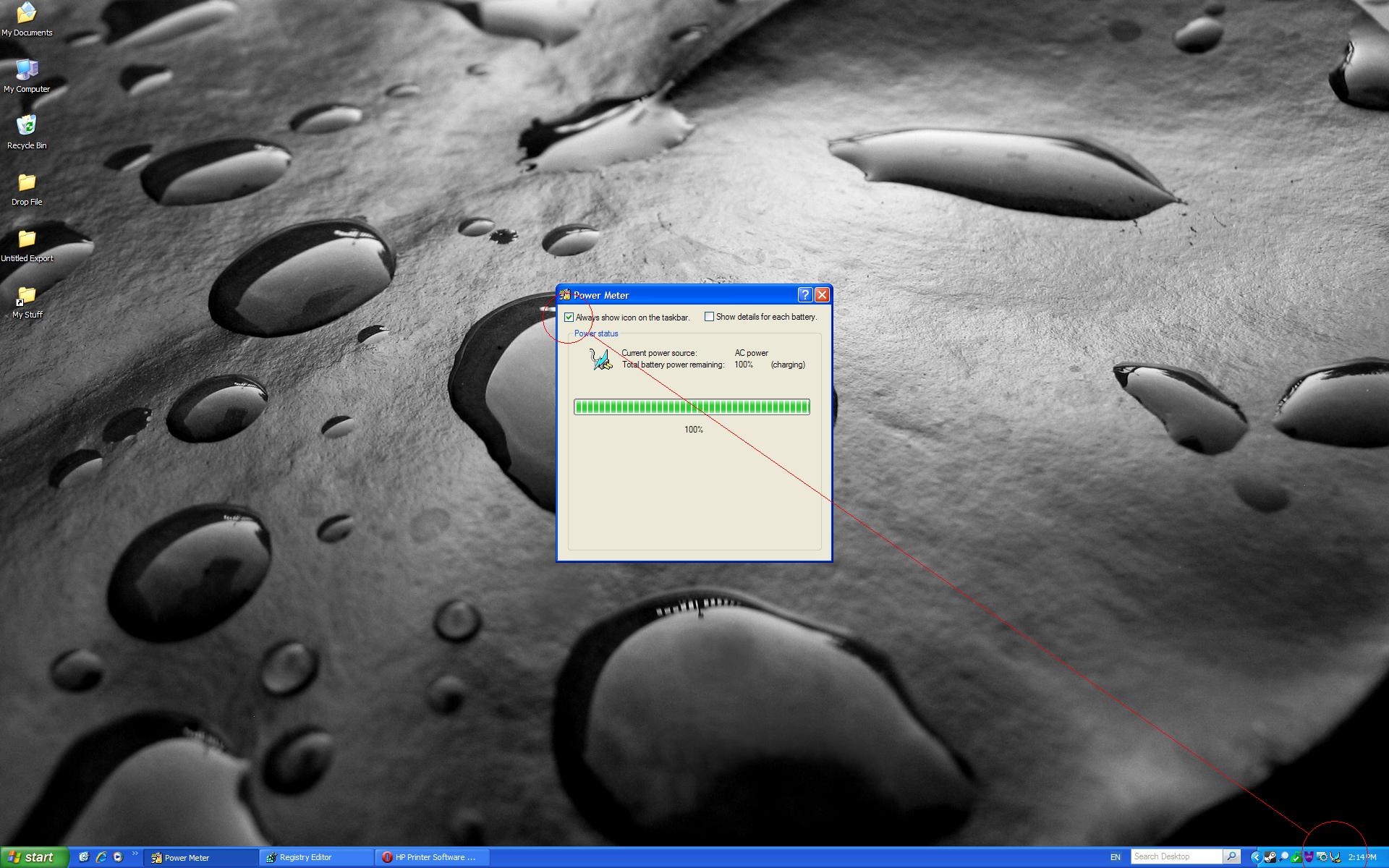The width and height of the screenshot is (1389, 868).
Task: Enable Show details for each battery
Action: (709, 316)
